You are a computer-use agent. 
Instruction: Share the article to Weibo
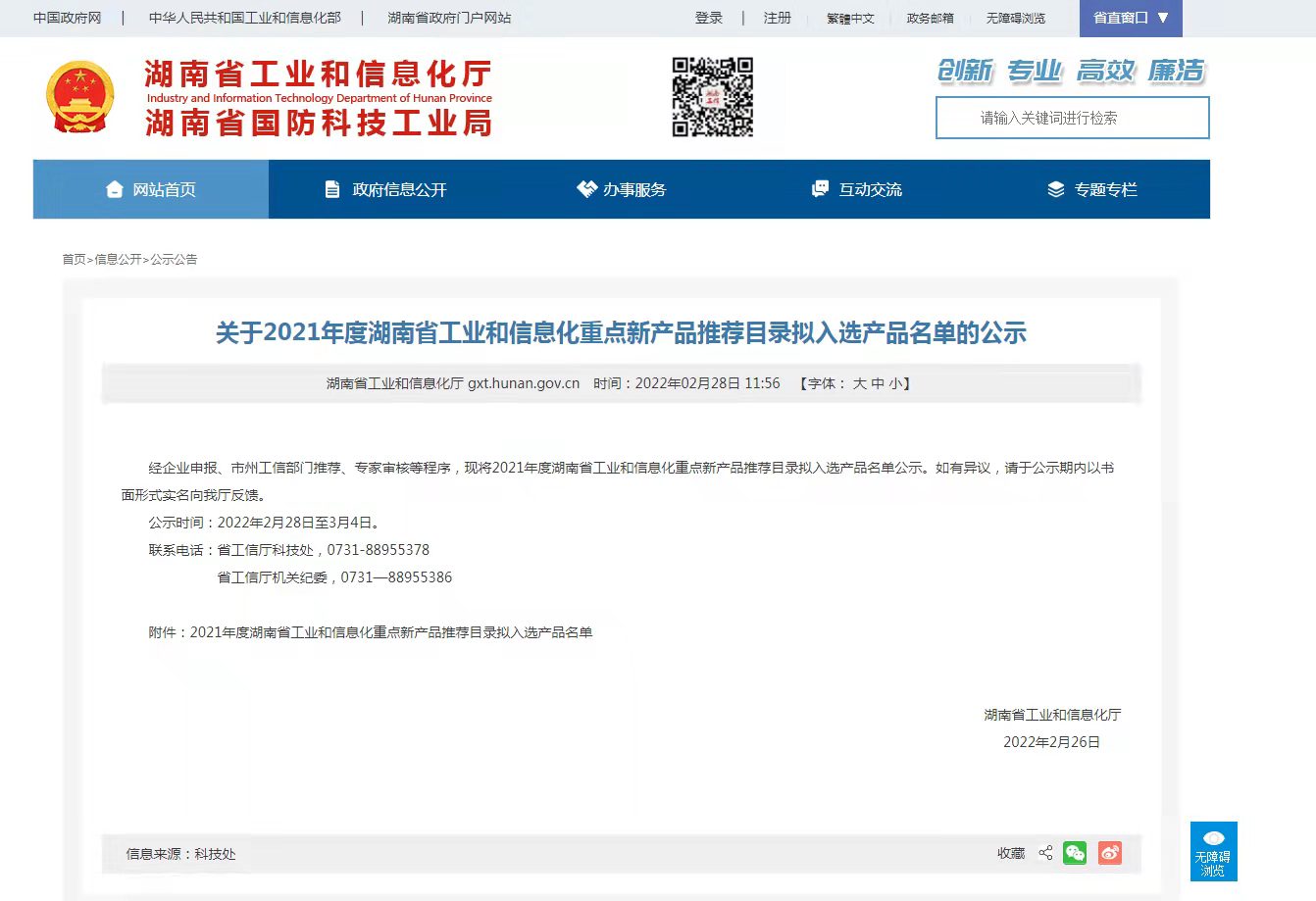(1109, 853)
